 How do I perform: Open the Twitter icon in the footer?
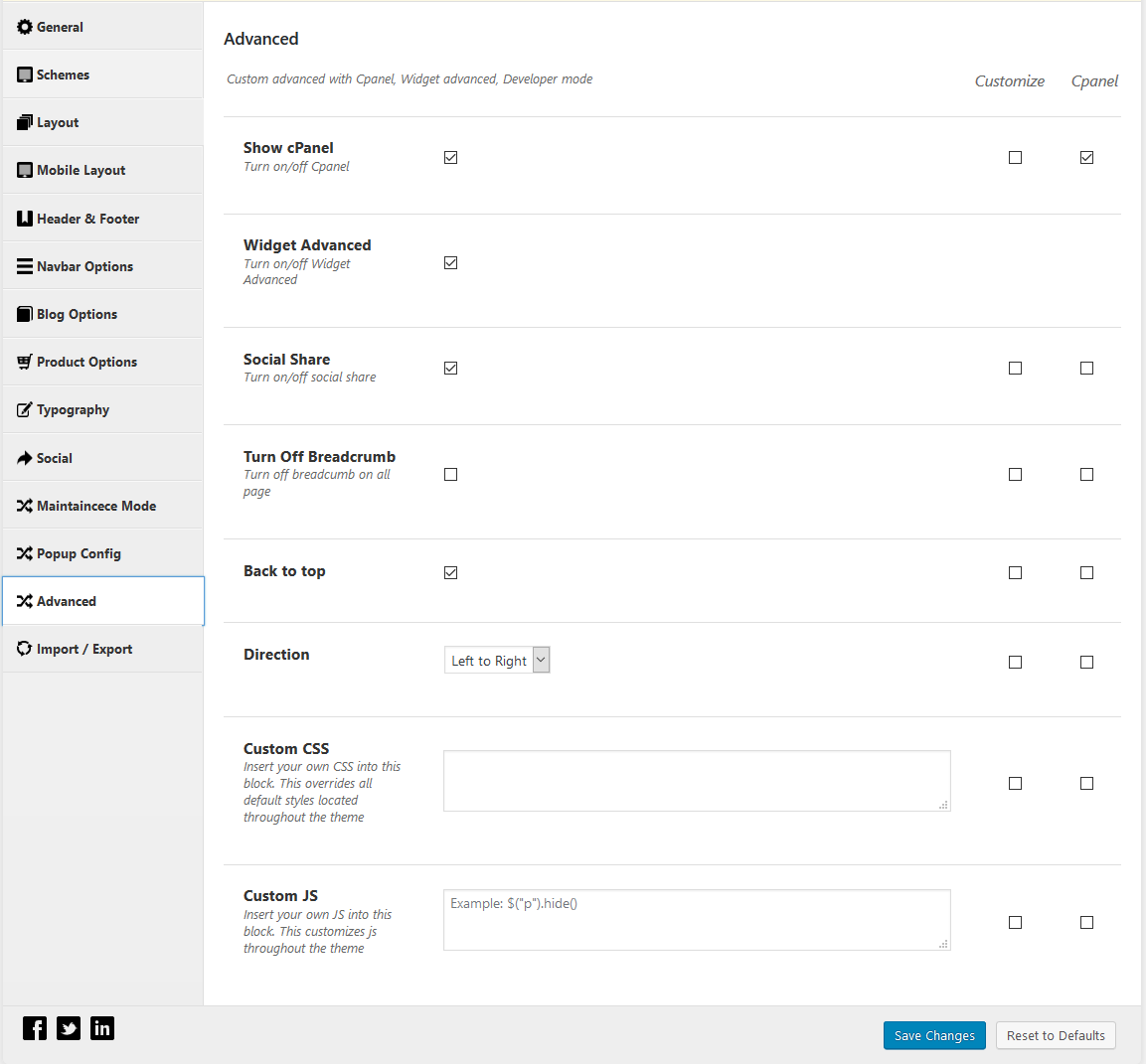[69, 1028]
